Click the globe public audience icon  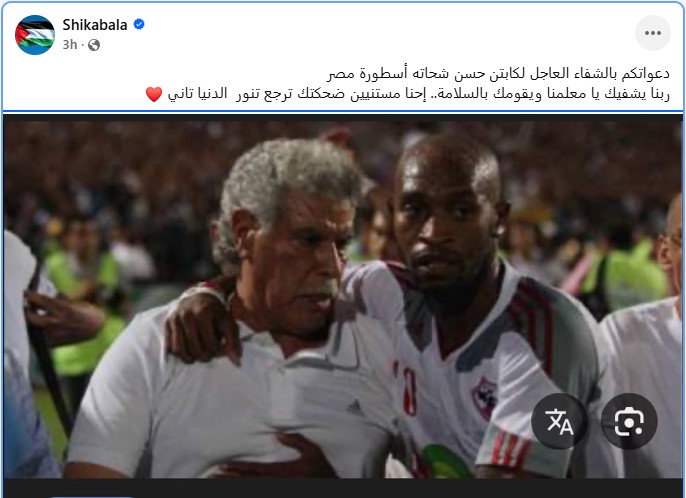(x=94, y=45)
